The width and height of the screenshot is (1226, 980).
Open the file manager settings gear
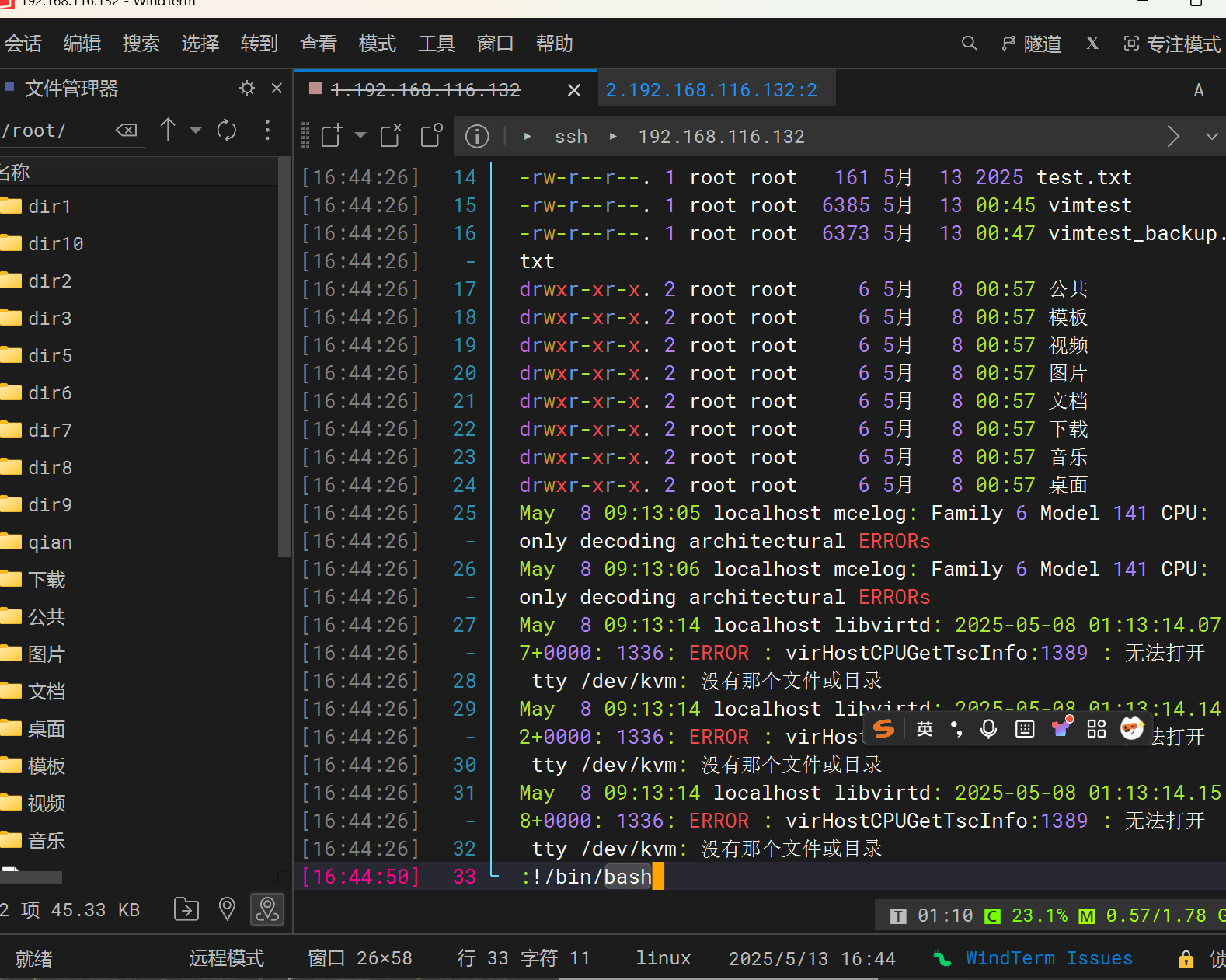[247, 89]
